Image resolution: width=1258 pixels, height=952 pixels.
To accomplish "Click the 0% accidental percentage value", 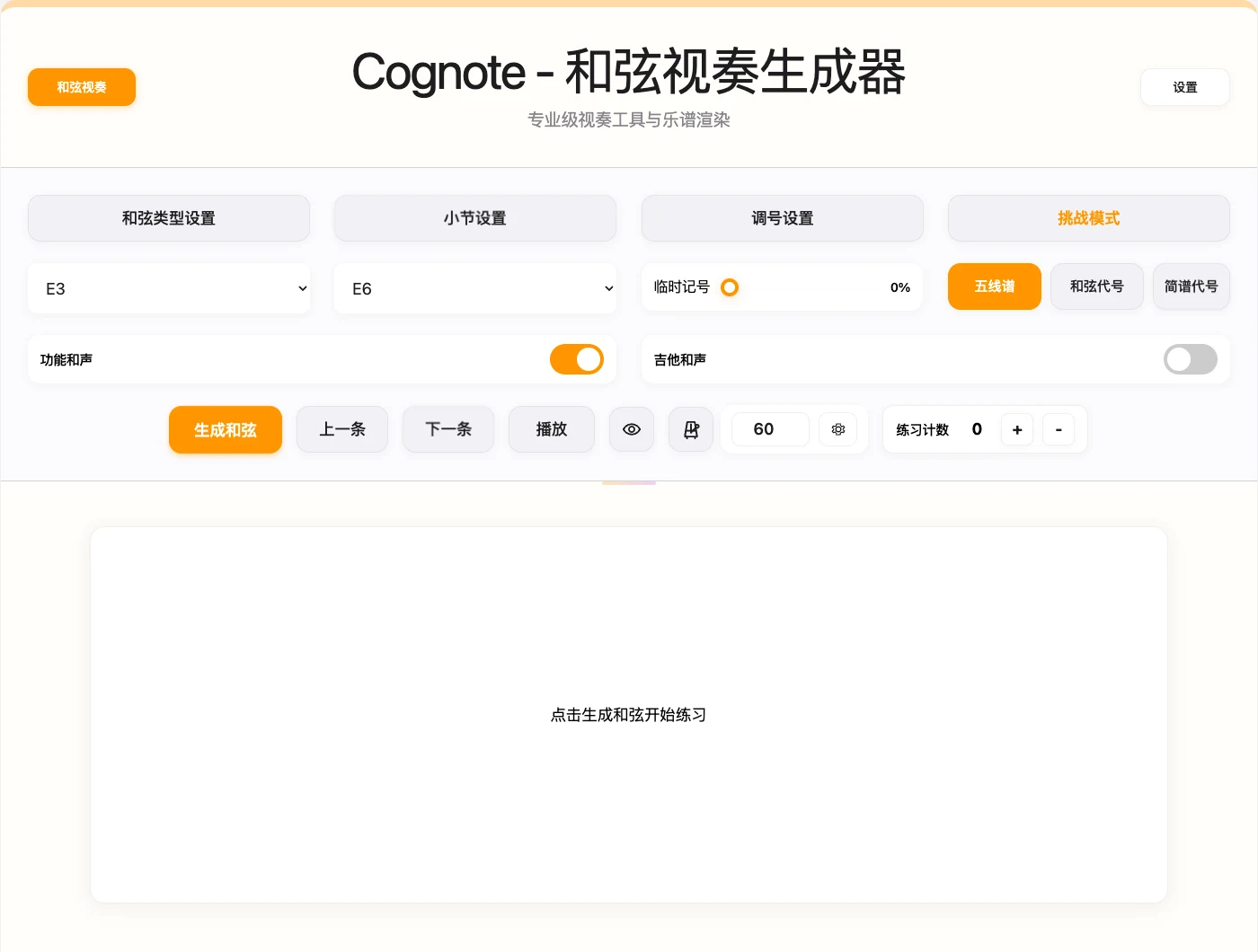I will tap(900, 287).
